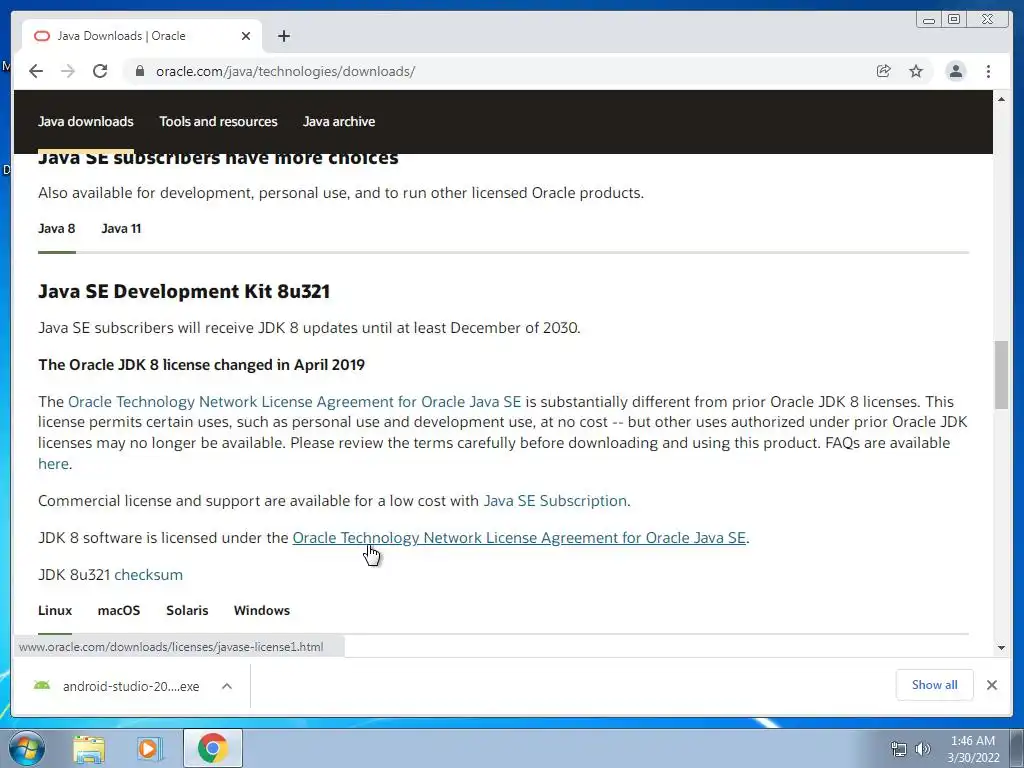Switch to the Java 11 tab

point(121,229)
